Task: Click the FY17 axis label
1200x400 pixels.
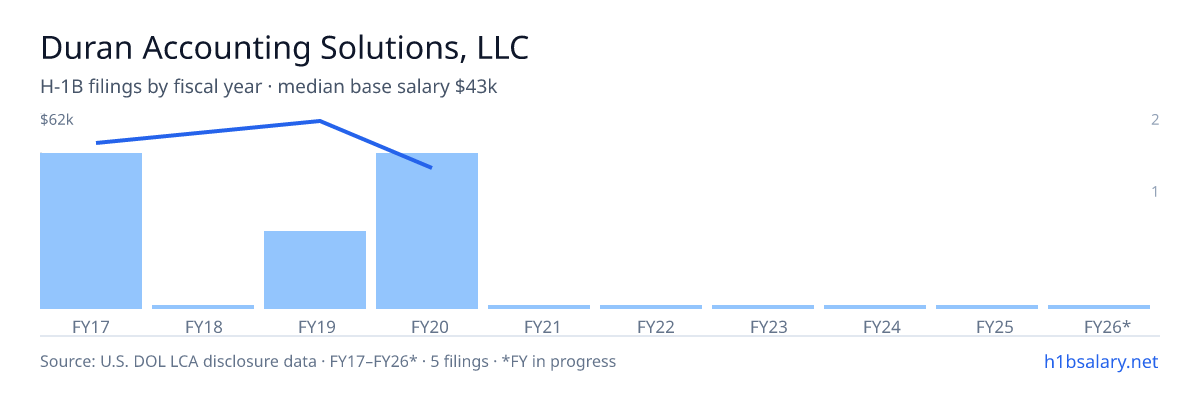Action: (x=91, y=326)
